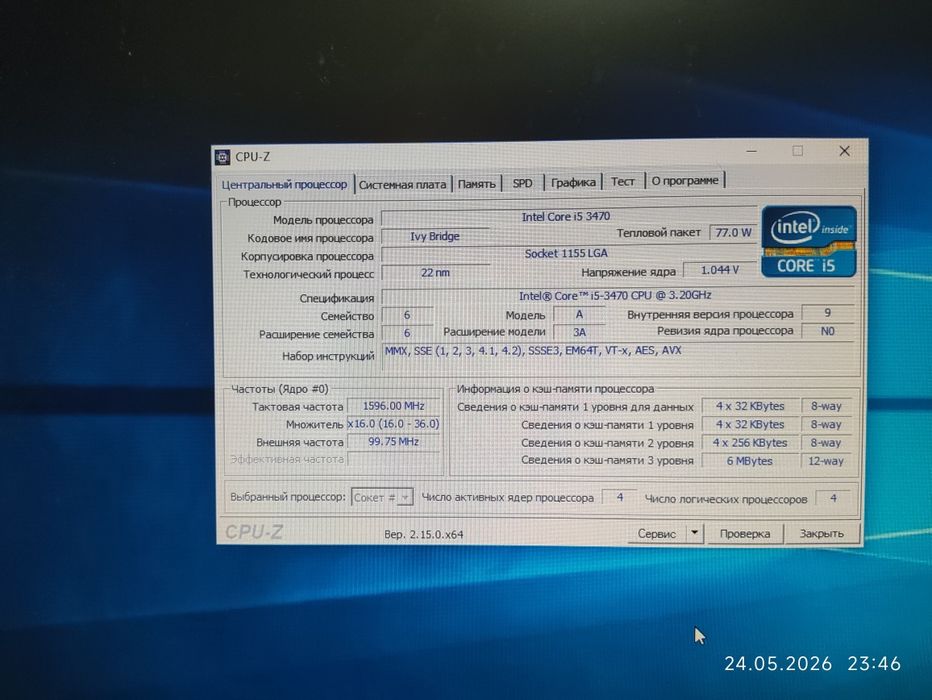This screenshot has height=700, width=932.
Task: Open the О программе tab
Action: (685, 180)
